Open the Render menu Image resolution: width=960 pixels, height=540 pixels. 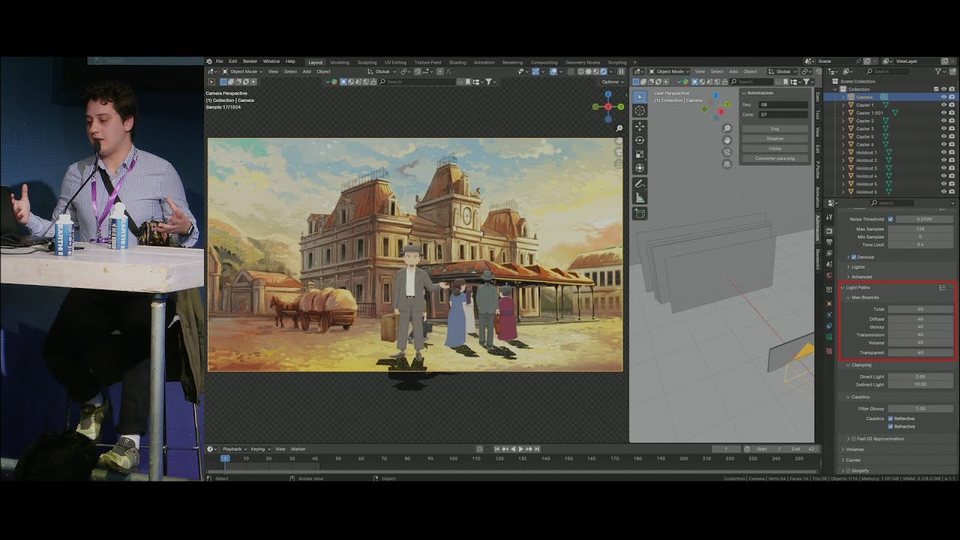point(250,62)
